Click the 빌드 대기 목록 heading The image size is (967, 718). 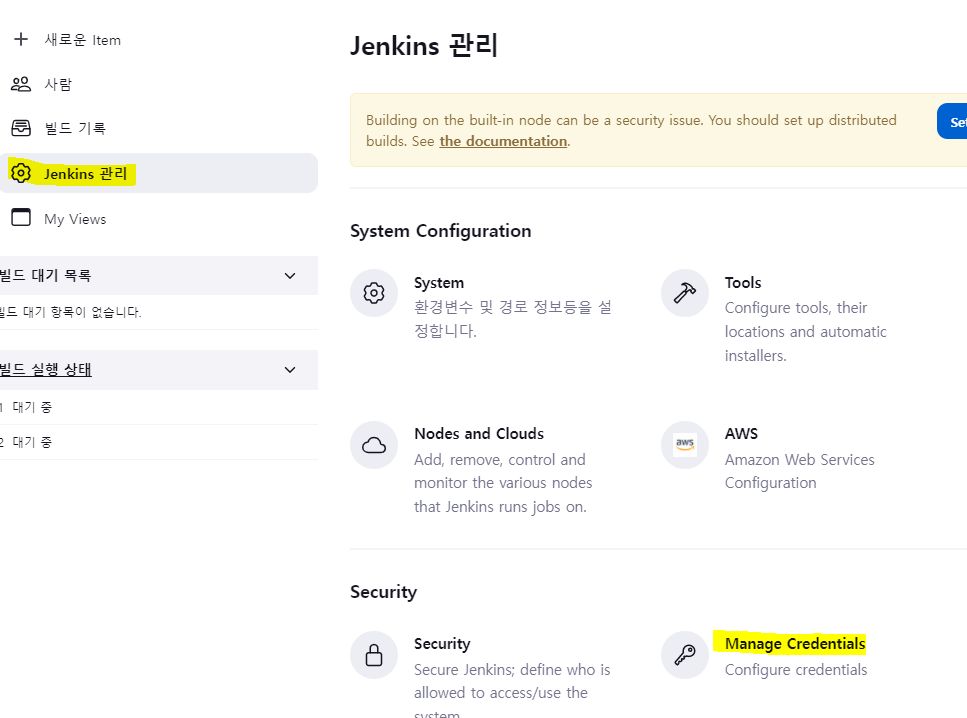[x=46, y=275]
